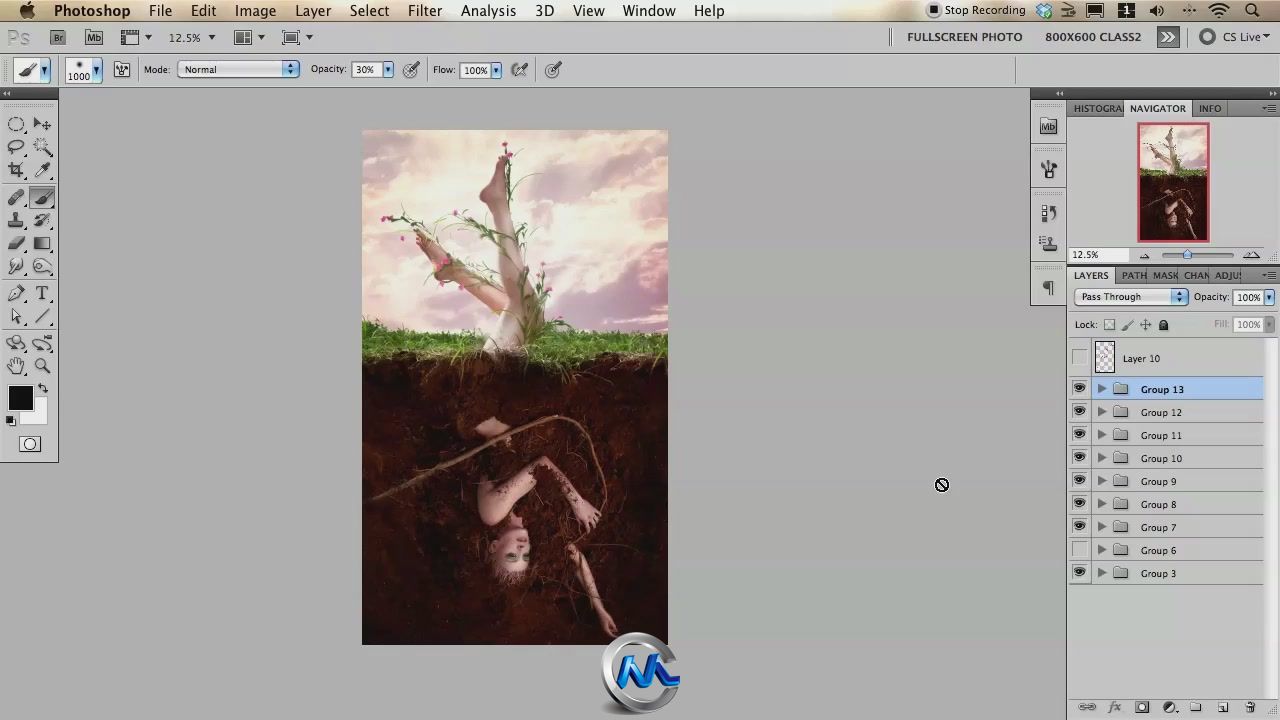The image size is (1280, 720).
Task: Open the Layer menu
Action: click(x=313, y=11)
